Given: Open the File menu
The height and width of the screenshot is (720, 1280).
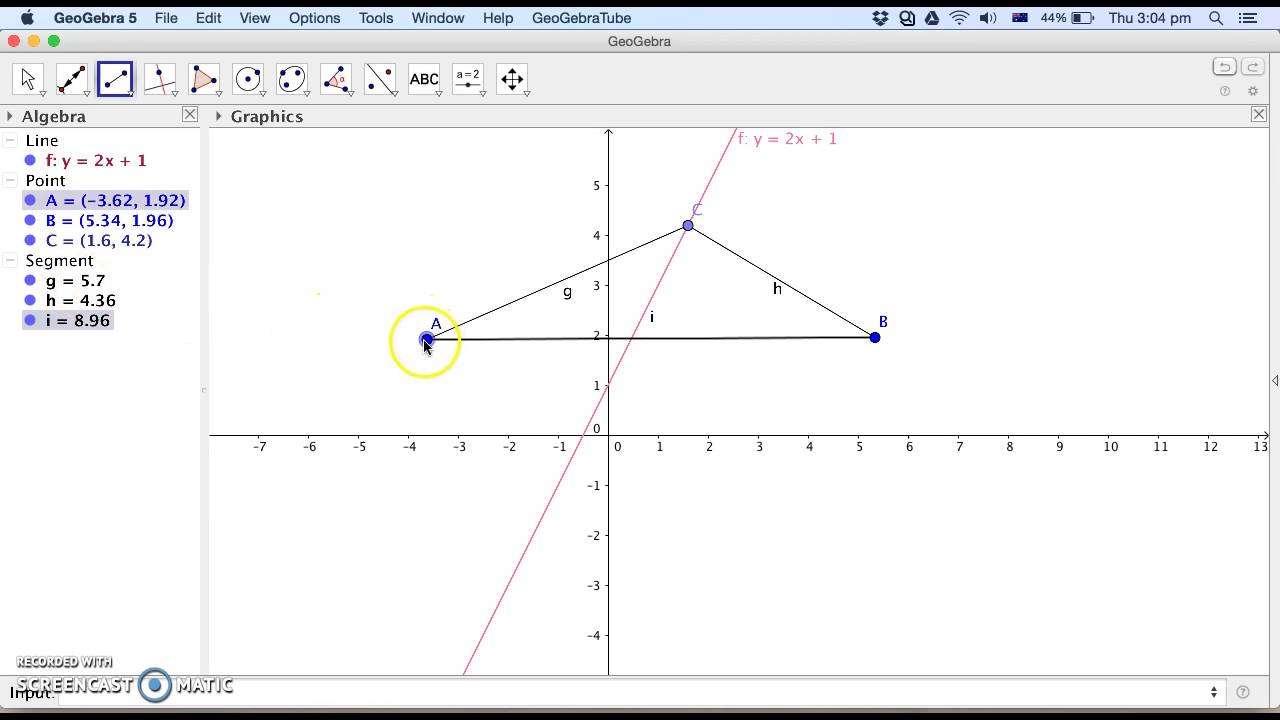Looking at the screenshot, I should (166, 18).
